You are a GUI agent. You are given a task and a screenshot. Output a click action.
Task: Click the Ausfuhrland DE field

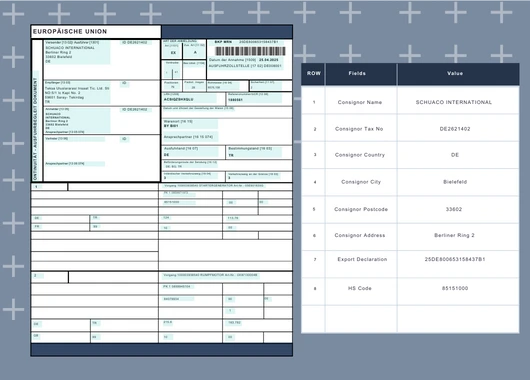[x=191, y=152]
